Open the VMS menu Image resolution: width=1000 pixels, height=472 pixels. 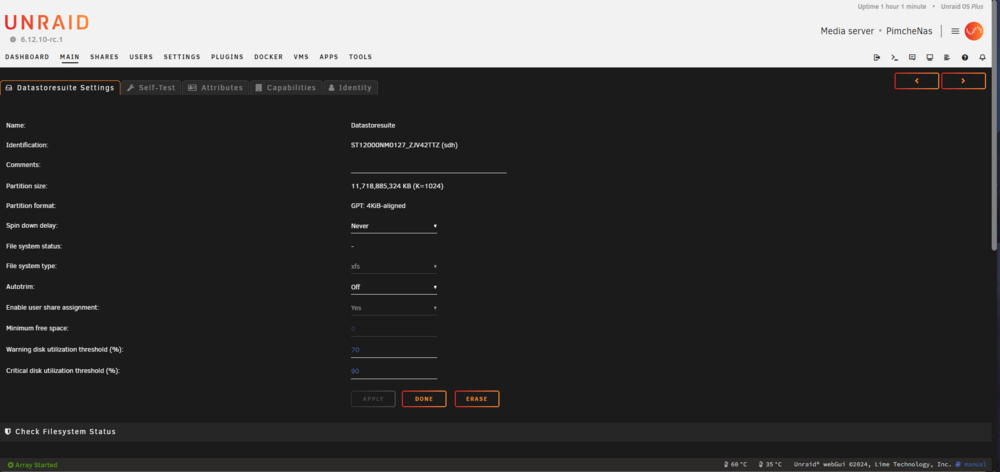tap(301, 57)
